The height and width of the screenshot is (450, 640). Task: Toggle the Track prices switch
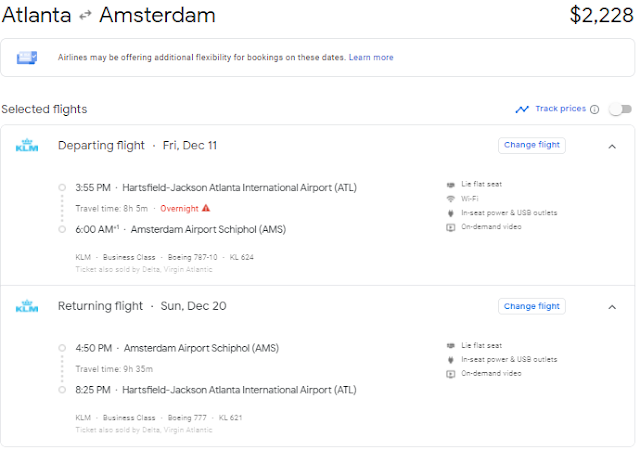pos(620,109)
